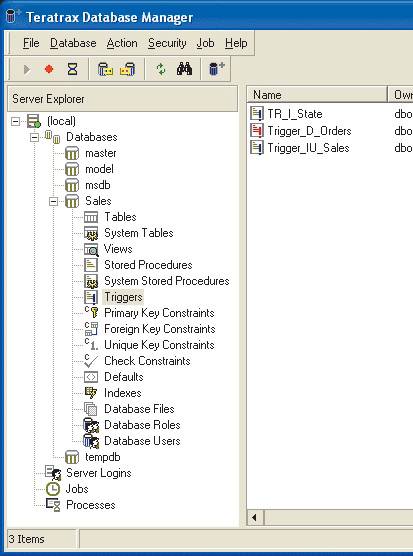Select Stored Procedures in the tree
413x556 pixels.
pos(148,265)
